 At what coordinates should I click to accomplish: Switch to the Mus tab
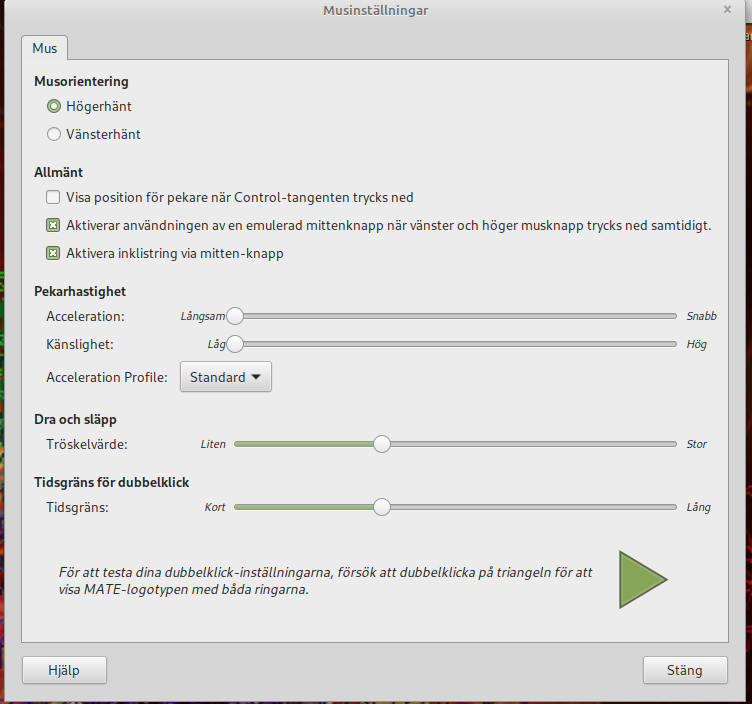(x=45, y=48)
